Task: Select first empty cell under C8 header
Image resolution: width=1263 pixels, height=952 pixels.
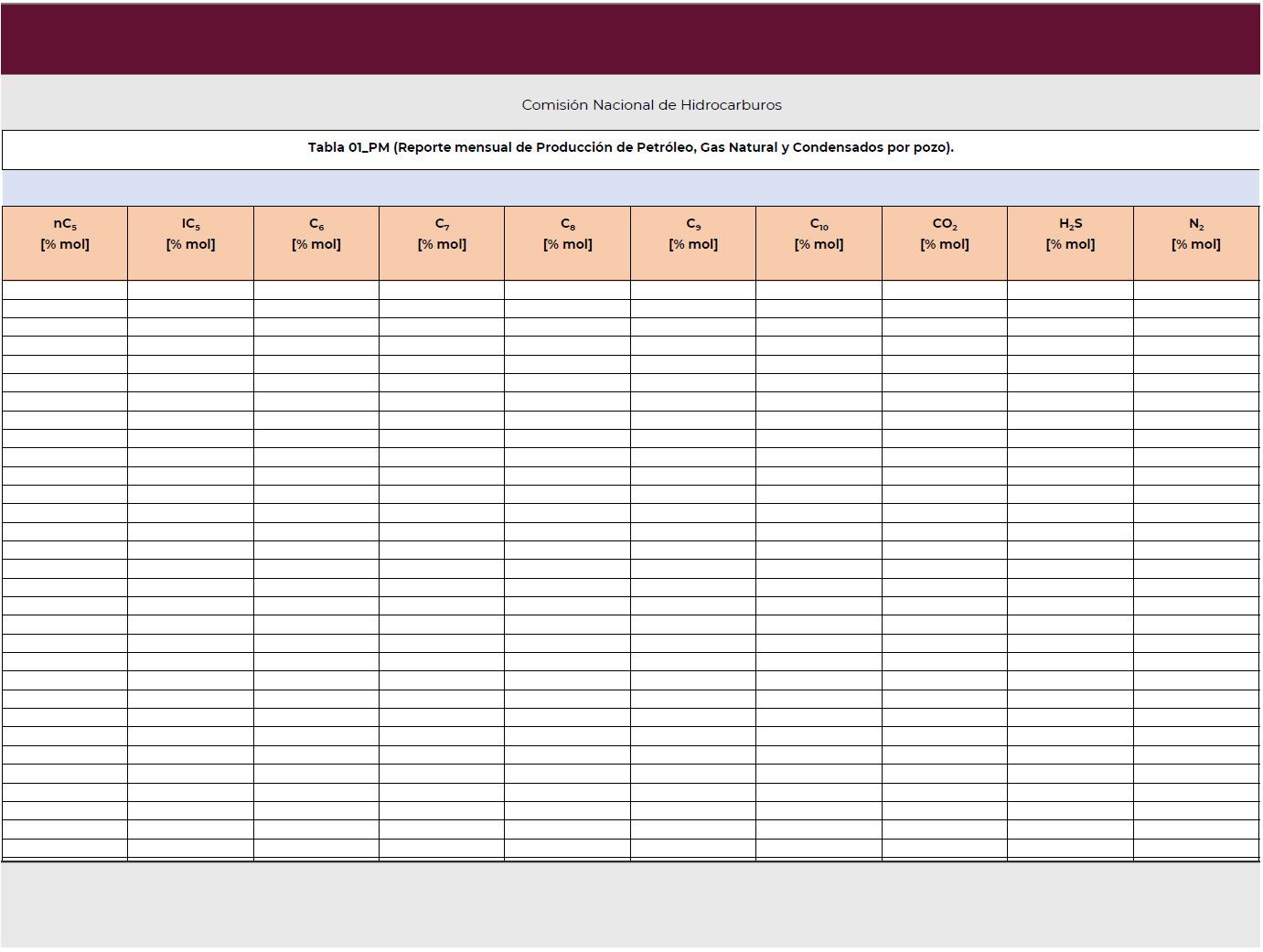Action: click(567, 290)
